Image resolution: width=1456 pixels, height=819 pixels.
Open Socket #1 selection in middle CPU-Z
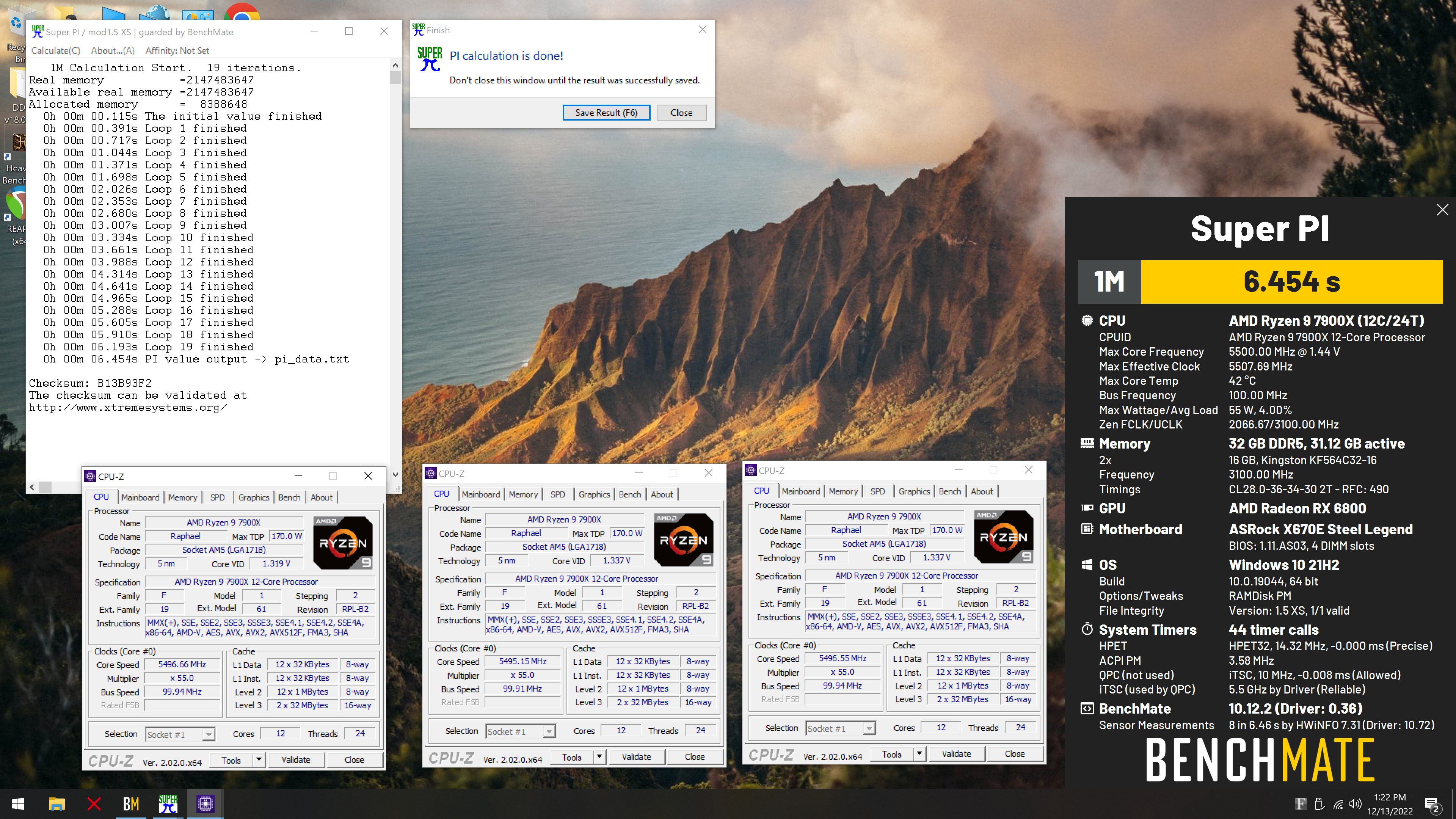tap(521, 731)
